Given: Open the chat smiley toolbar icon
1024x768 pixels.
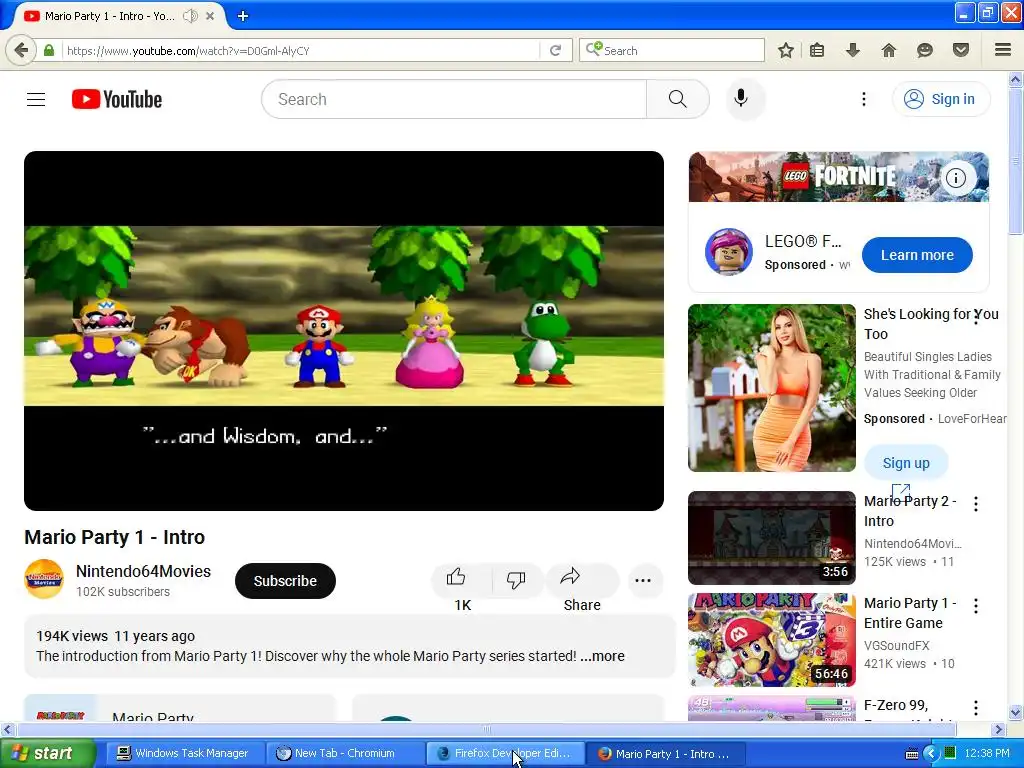Looking at the screenshot, I should pos(925,50).
